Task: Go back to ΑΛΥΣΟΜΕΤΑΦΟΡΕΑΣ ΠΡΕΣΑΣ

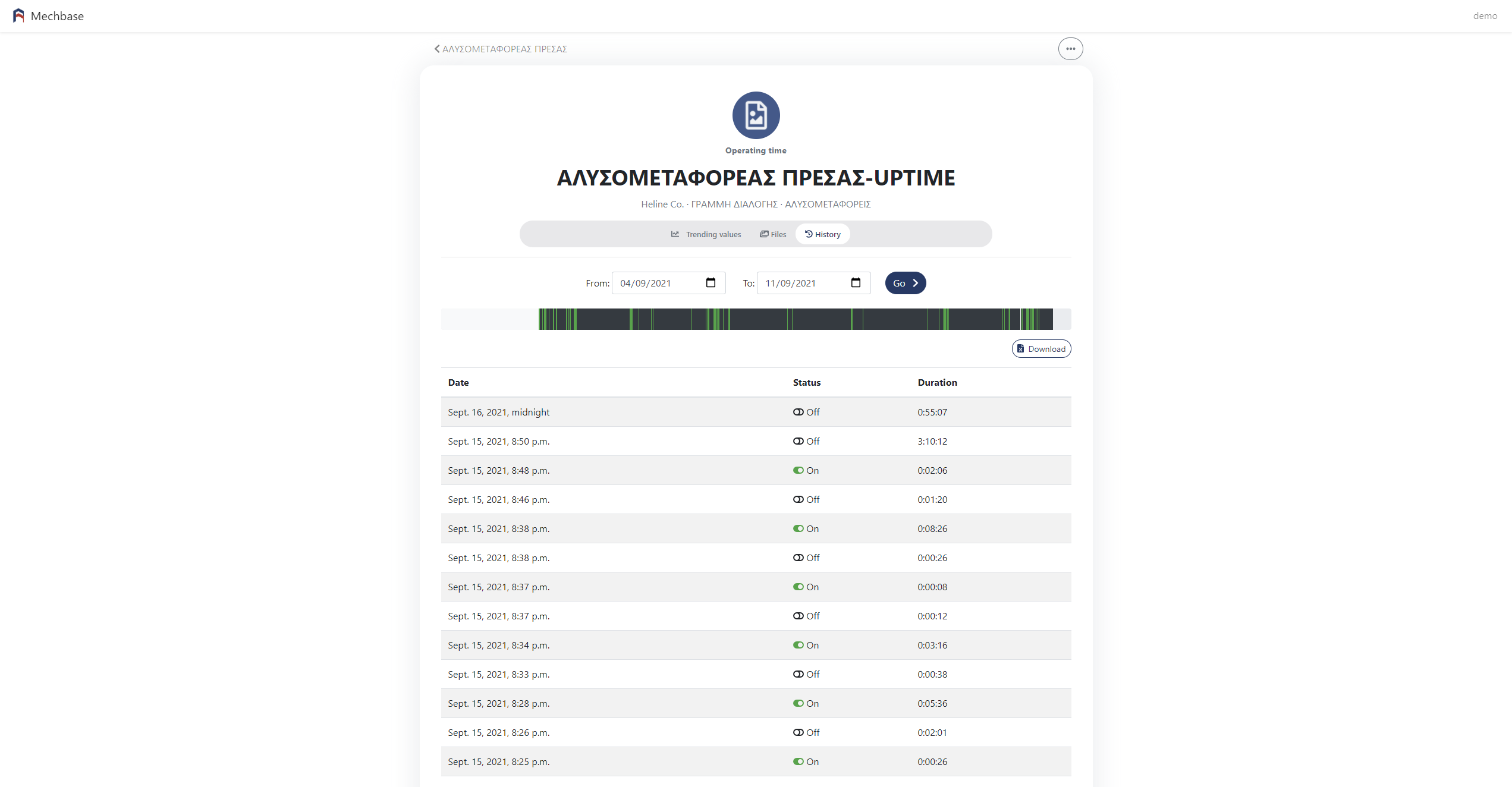Action: tap(501, 49)
